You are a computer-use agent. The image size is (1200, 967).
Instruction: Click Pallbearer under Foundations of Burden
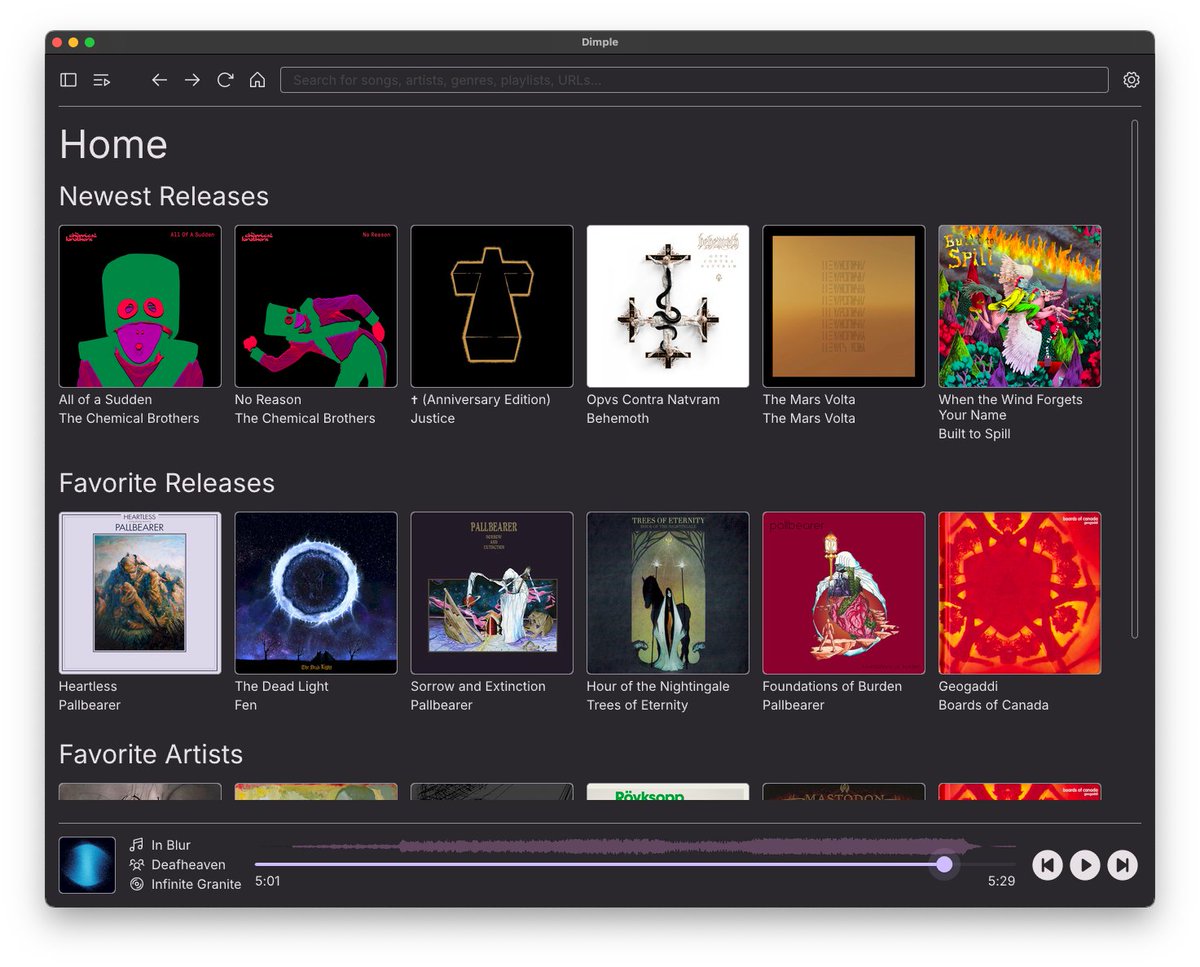794,705
